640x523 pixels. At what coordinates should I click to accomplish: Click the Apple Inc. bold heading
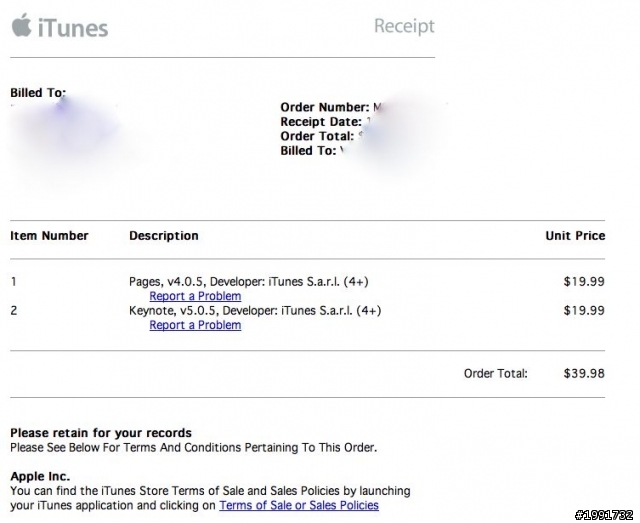tap(40, 477)
